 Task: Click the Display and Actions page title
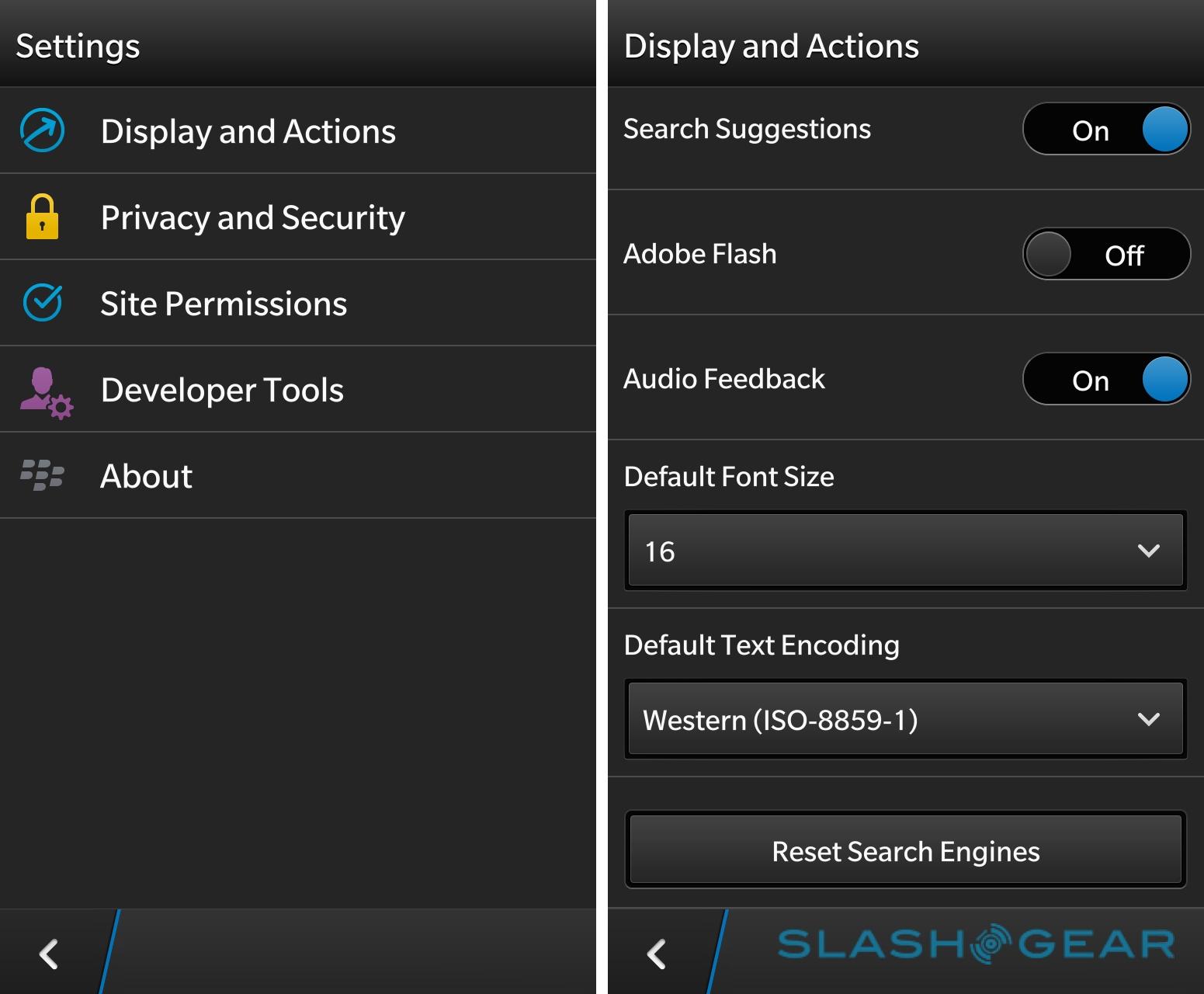point(771,46)
